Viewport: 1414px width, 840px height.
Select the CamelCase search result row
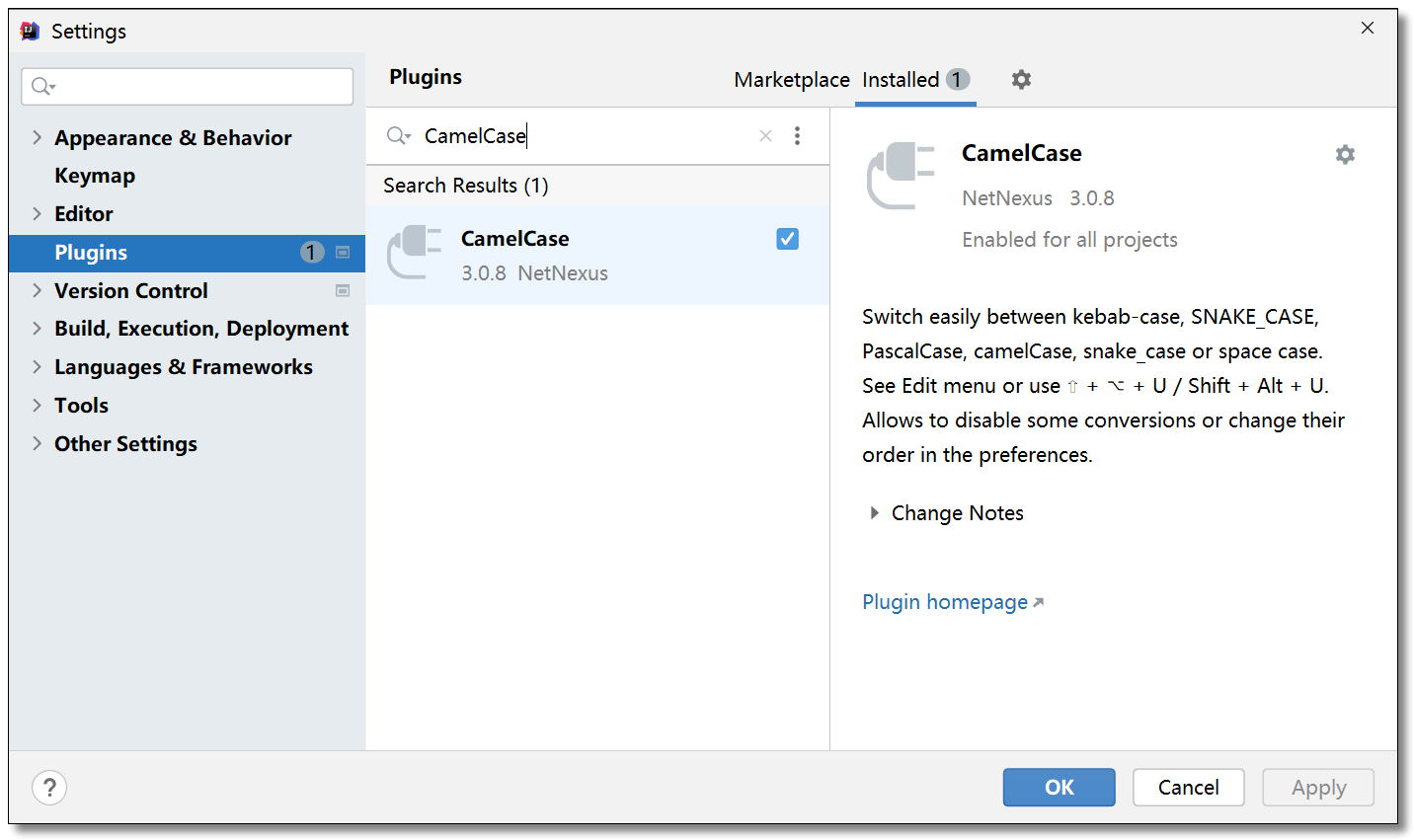click(597, 255)
